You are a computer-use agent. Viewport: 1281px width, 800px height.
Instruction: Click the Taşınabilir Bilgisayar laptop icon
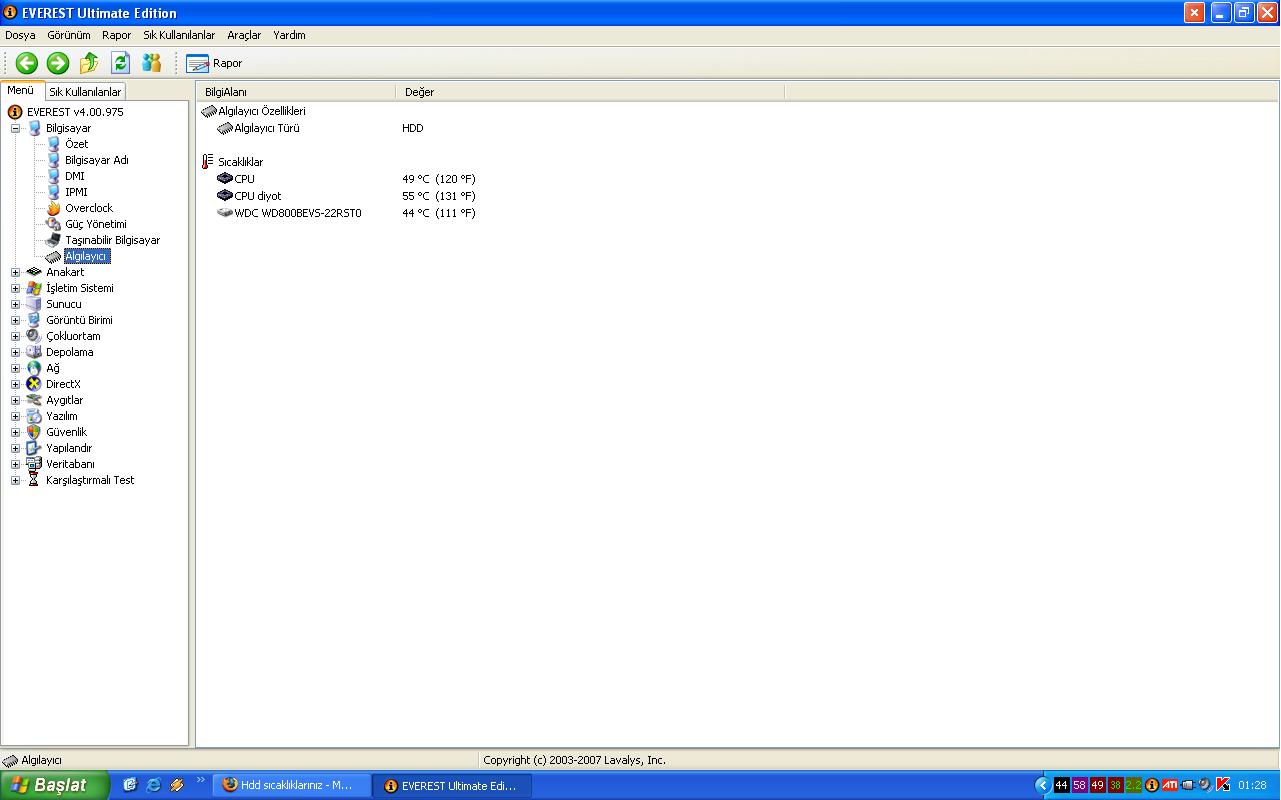pos(53,240)
